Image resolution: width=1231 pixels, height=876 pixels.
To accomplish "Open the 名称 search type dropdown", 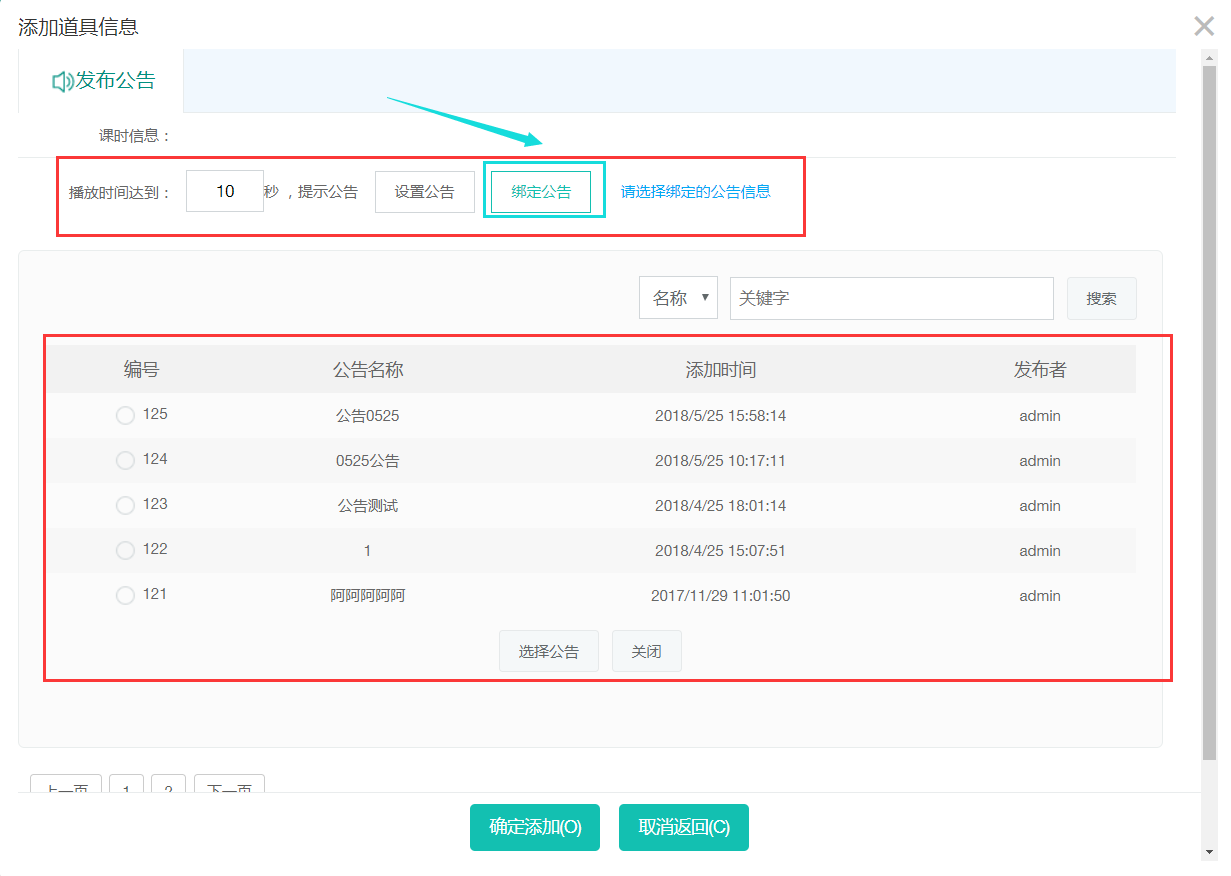I will click(x=678, y=298).
